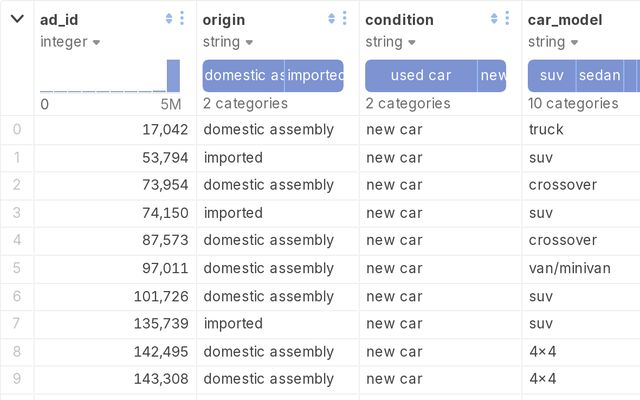The width and height of the screenshot is (640, 400).
Task: Open the car_model string type dropdown
Action: click(552, 42)
